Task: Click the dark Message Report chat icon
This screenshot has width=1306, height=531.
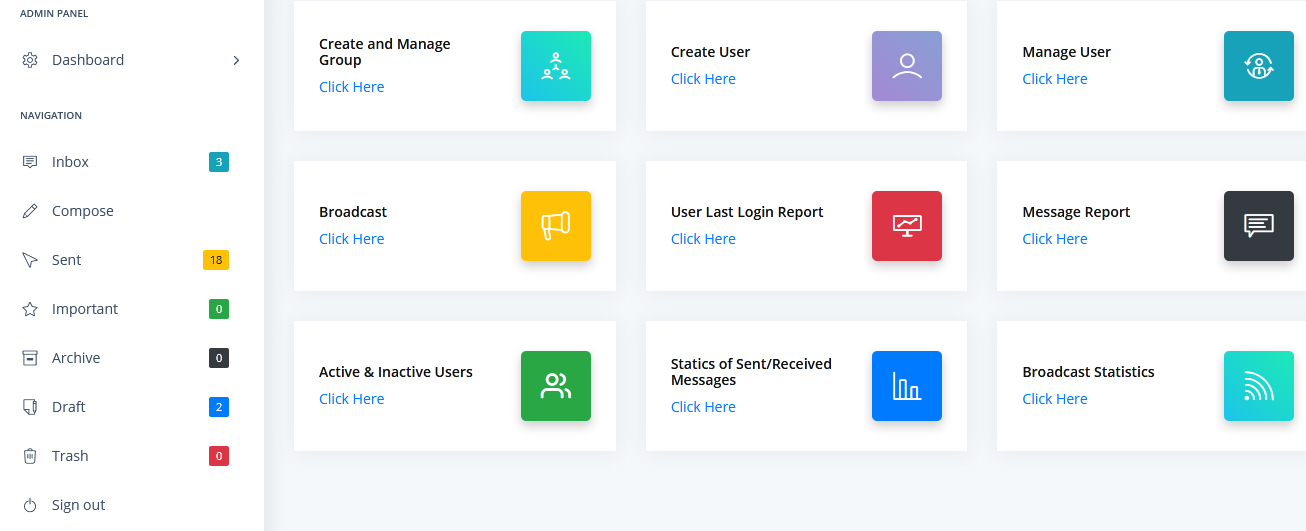Action: [1258, 226]
